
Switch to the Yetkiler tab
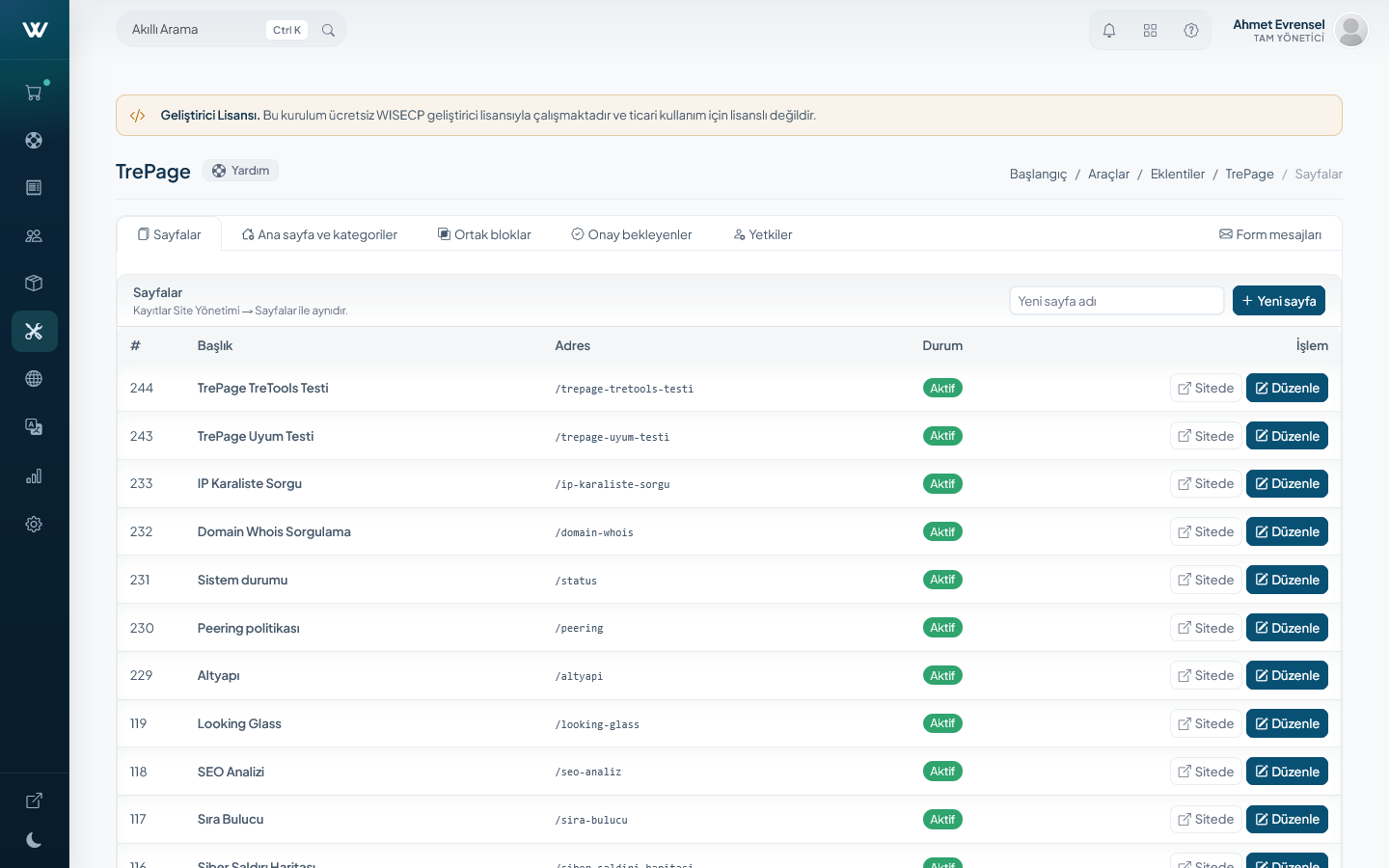[763, 234]
